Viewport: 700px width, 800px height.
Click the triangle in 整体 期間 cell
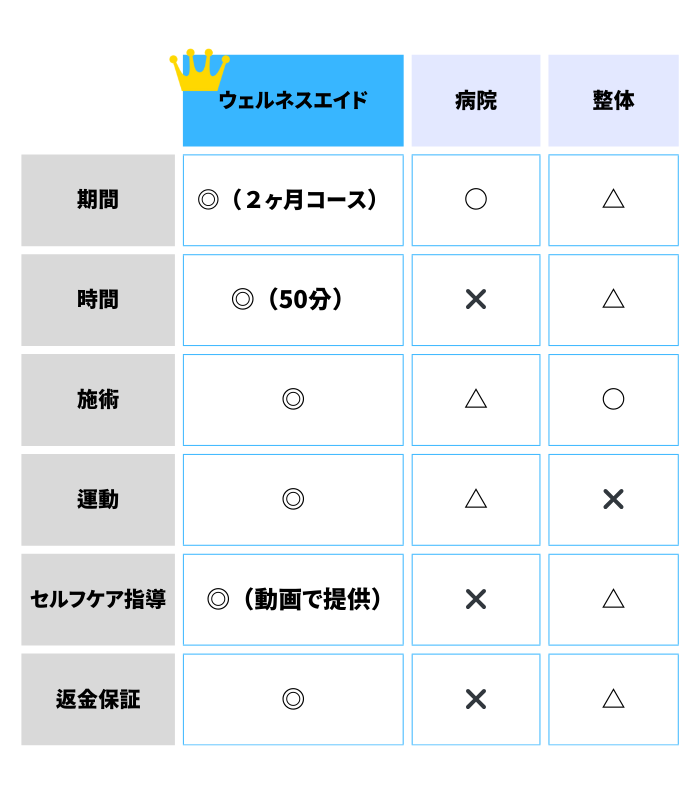coord(613,198)
